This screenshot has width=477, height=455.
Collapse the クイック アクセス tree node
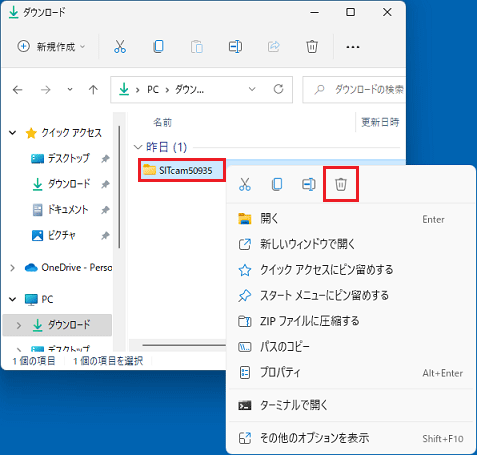[x=12, y=133]
